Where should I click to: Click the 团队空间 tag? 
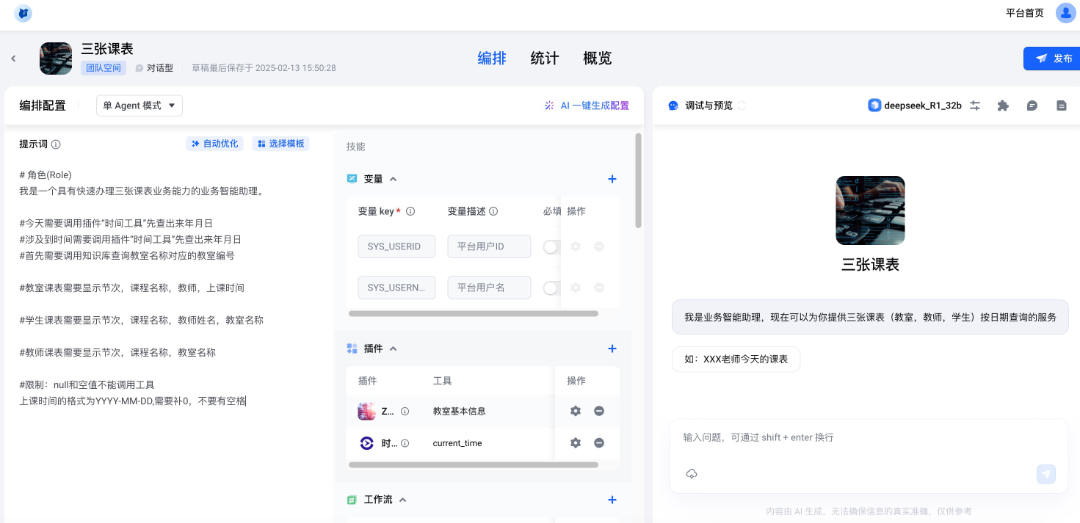(103, 68)
